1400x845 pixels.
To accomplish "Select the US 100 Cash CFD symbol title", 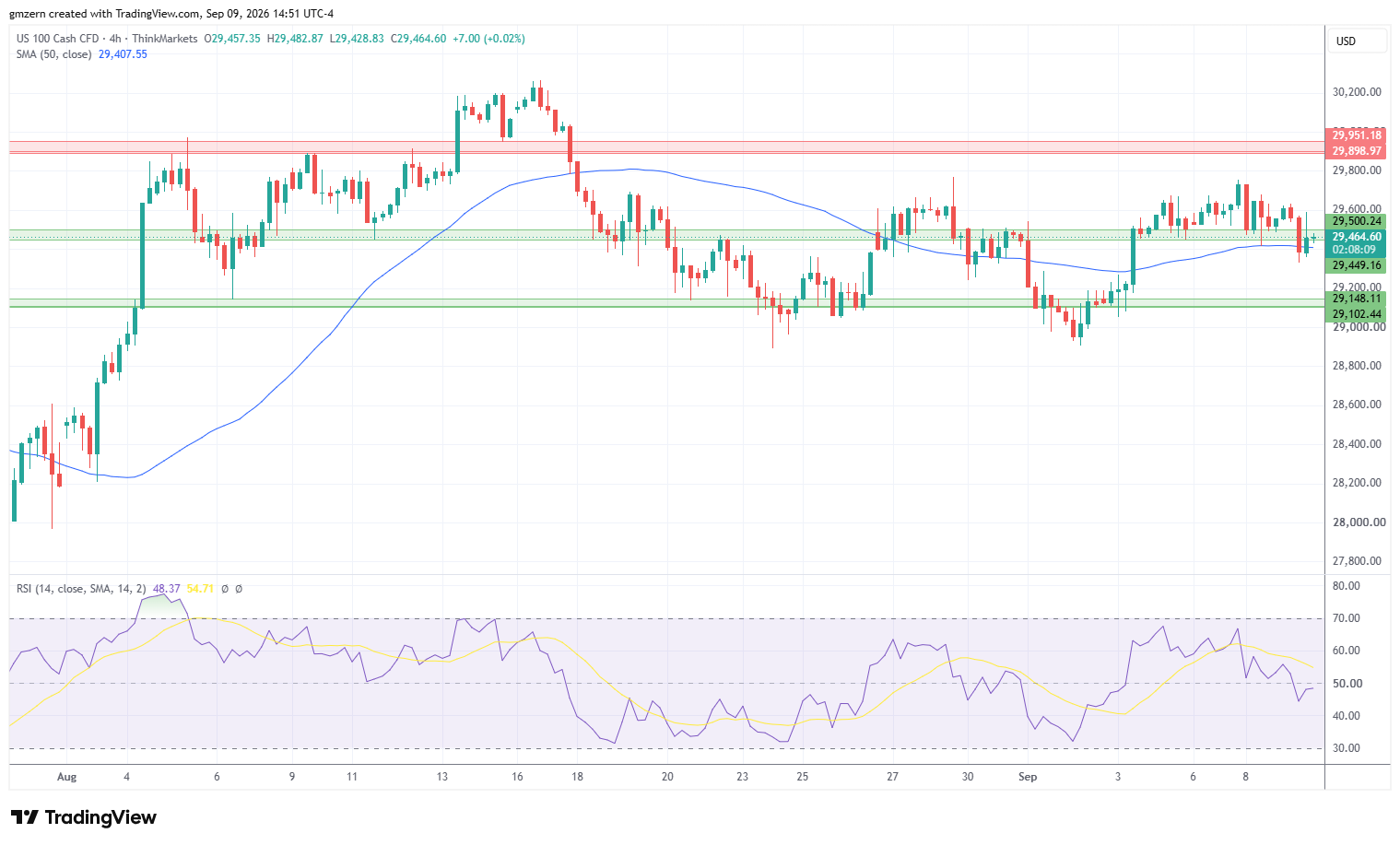I will coord(57,39).
